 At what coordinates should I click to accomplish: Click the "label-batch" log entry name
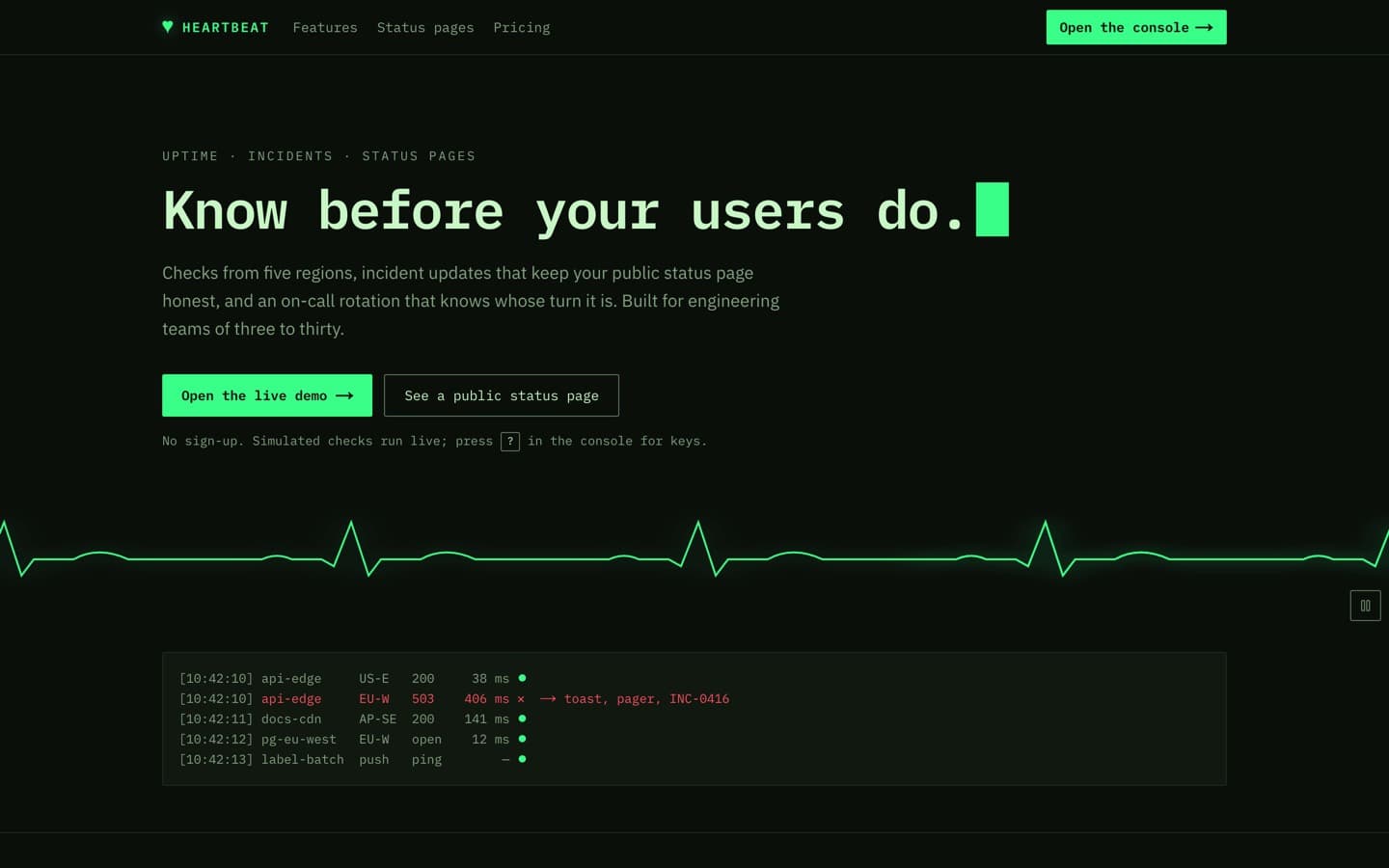303,760
